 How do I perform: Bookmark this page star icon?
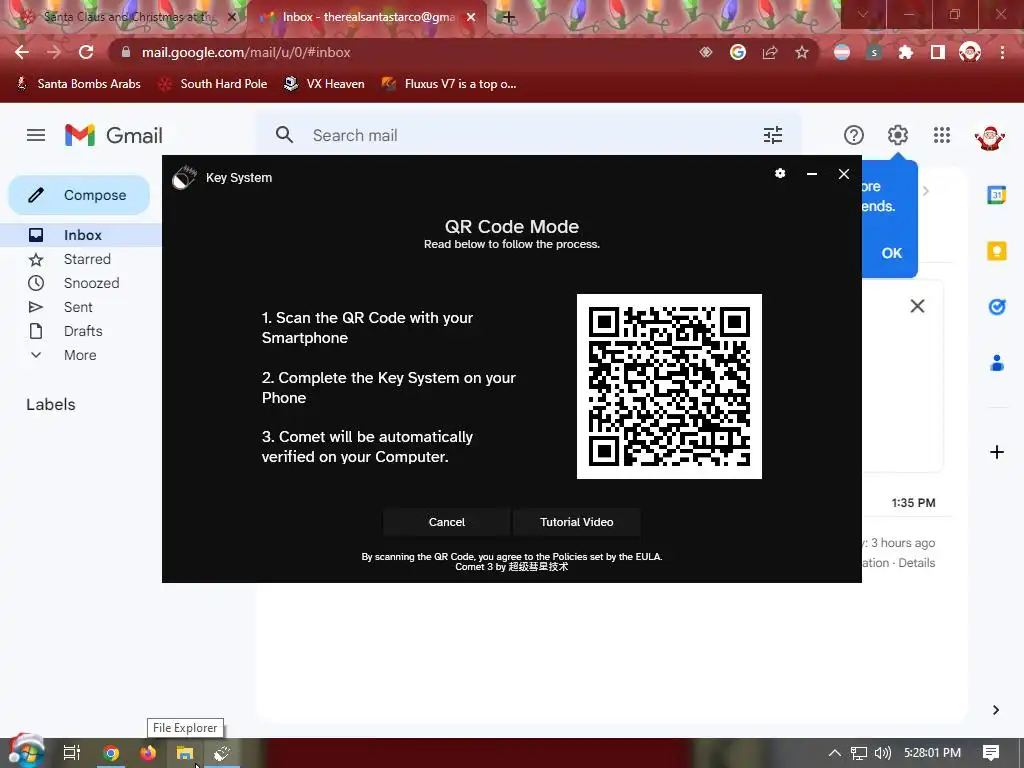pos(802,52)
